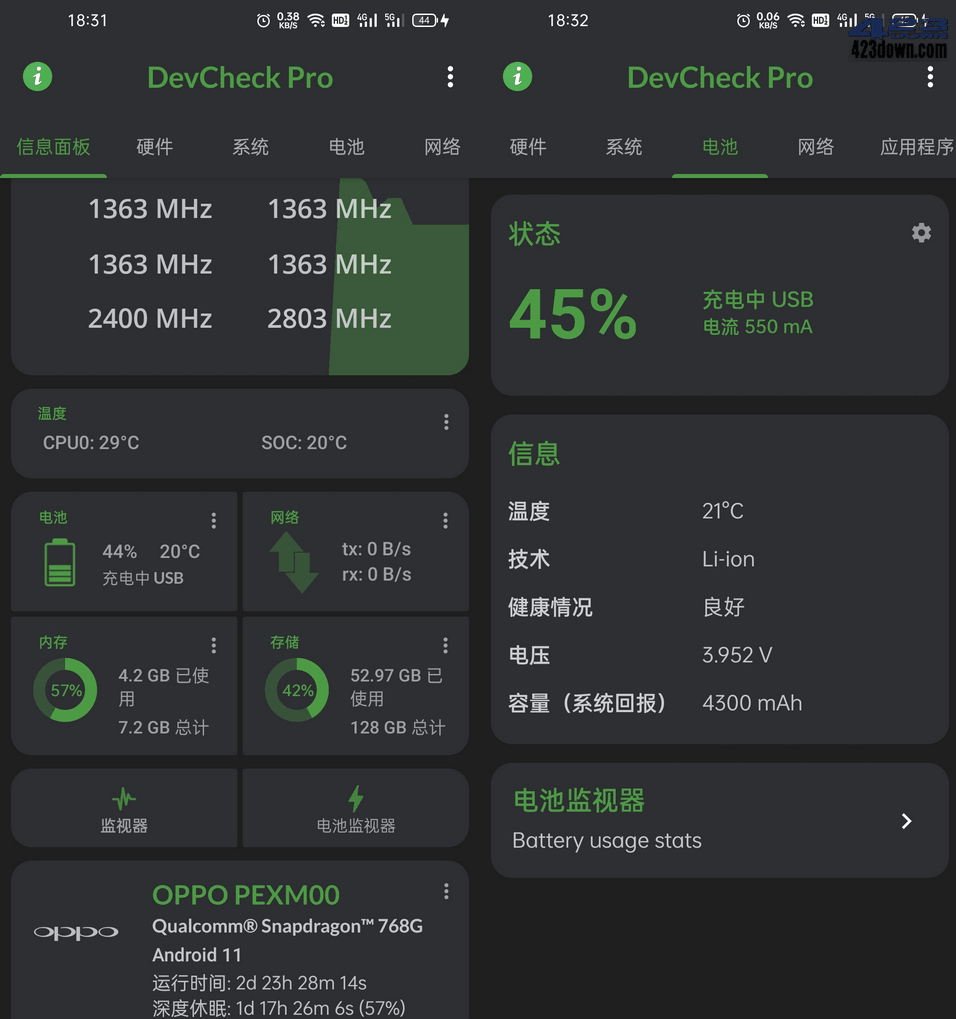956x1019 pixels.
Task: Tap 7.2 GB 总计 memory text
Action: (163, 727)
